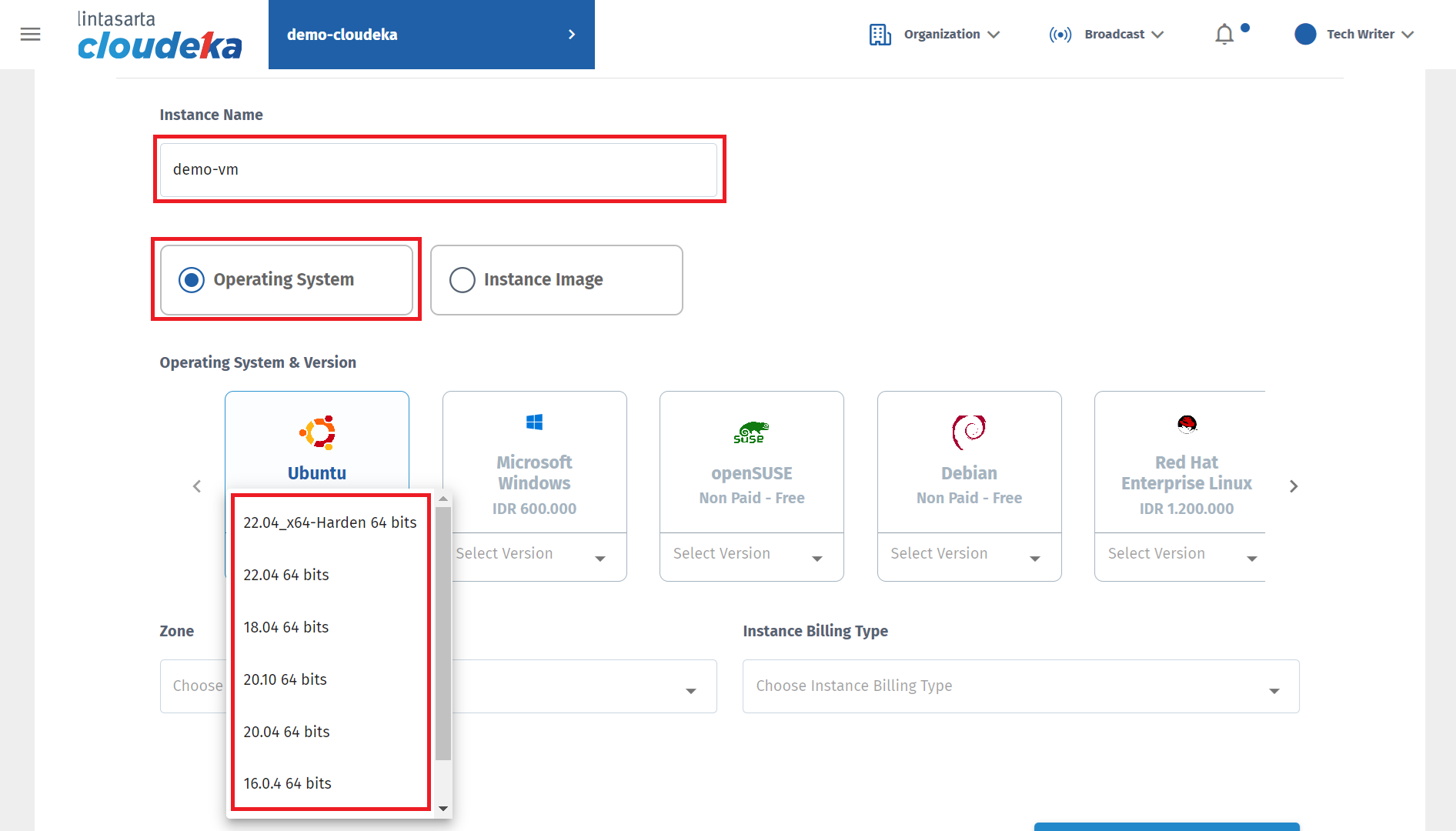Click the Lintasarta Cloudeka logo
Screen dimensions: 1456x831
[159, 35]
